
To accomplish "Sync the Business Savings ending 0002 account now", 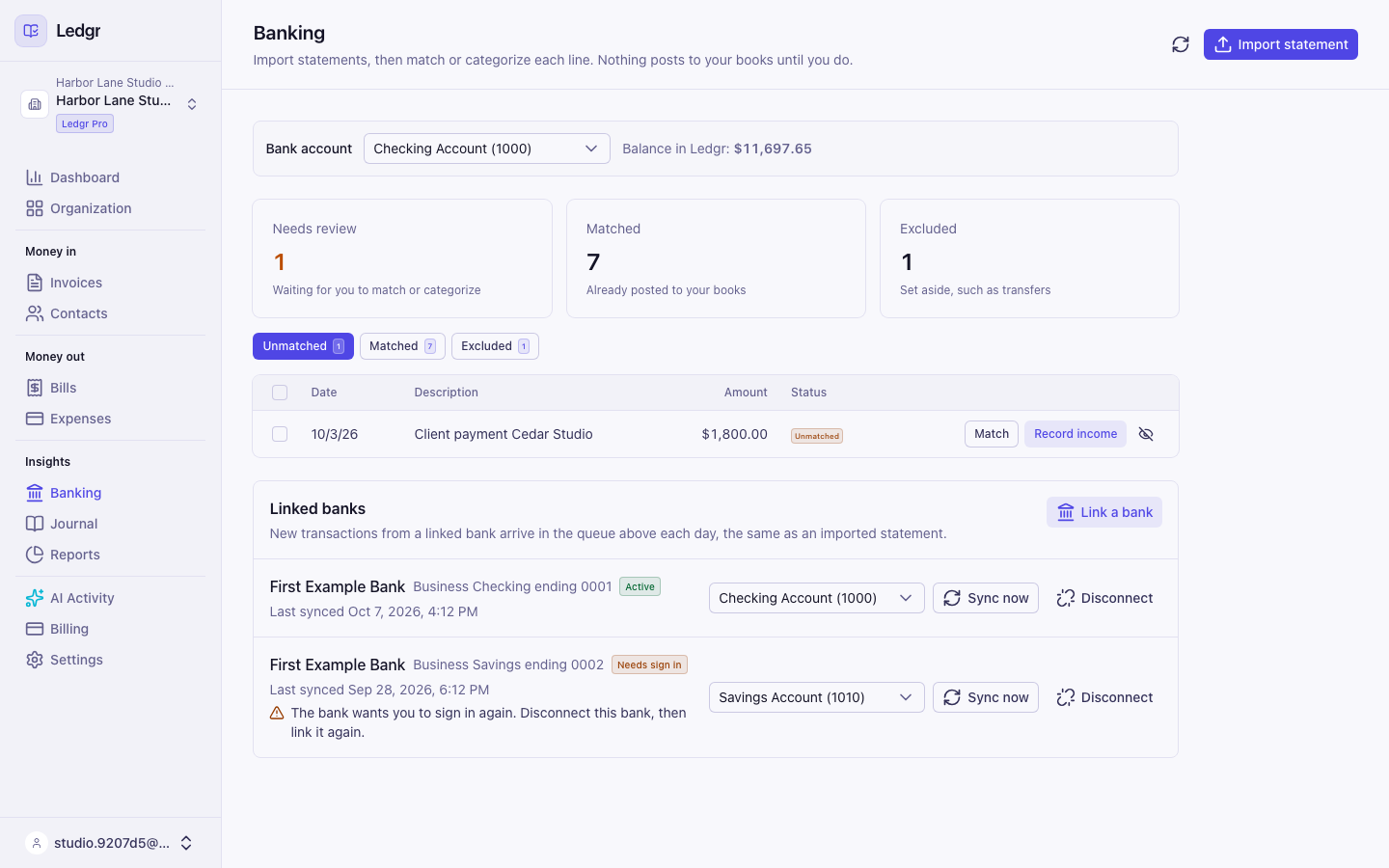I will pyautogui.click(x=986, y=697).
